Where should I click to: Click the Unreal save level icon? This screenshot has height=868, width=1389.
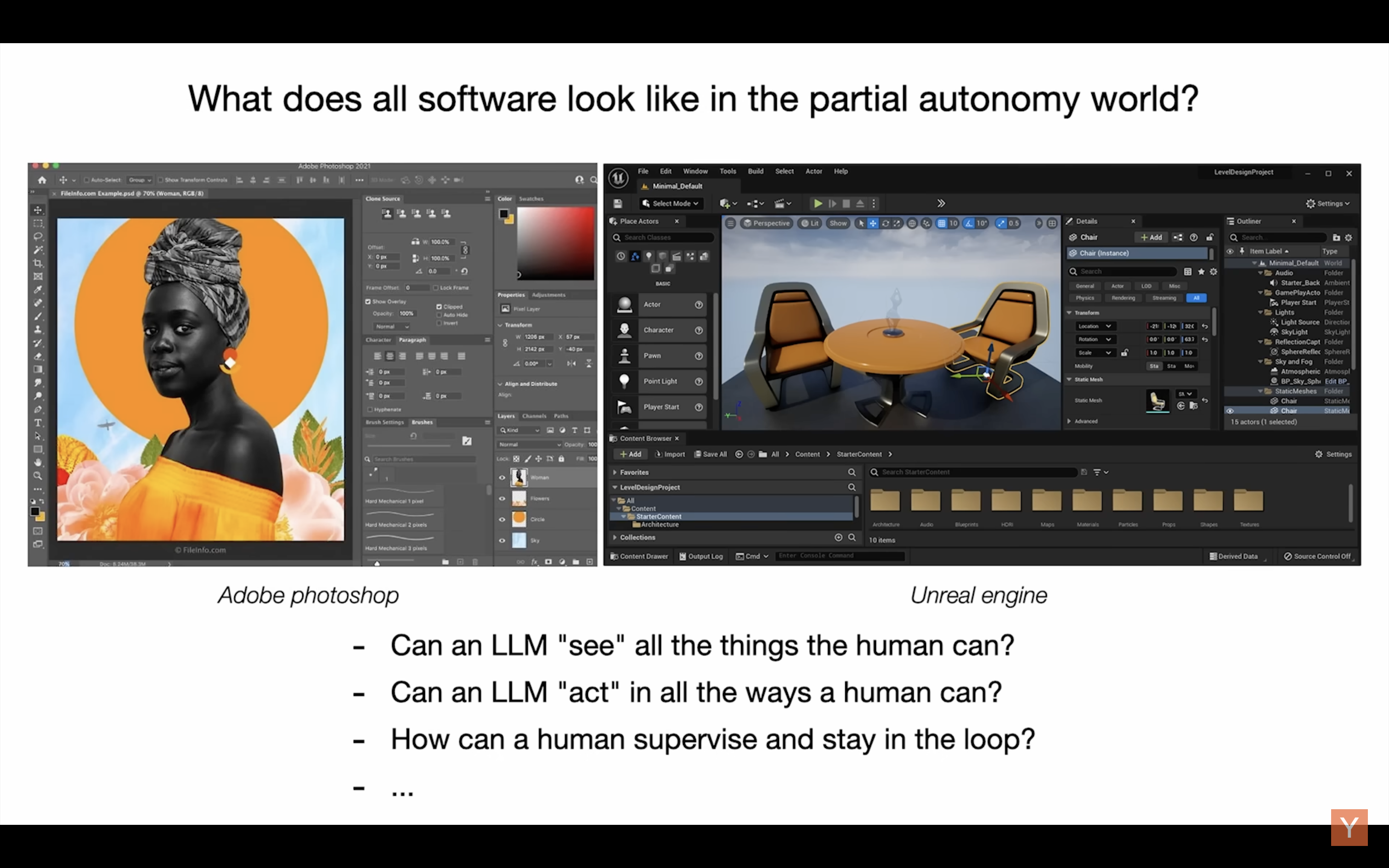point(618,203)
